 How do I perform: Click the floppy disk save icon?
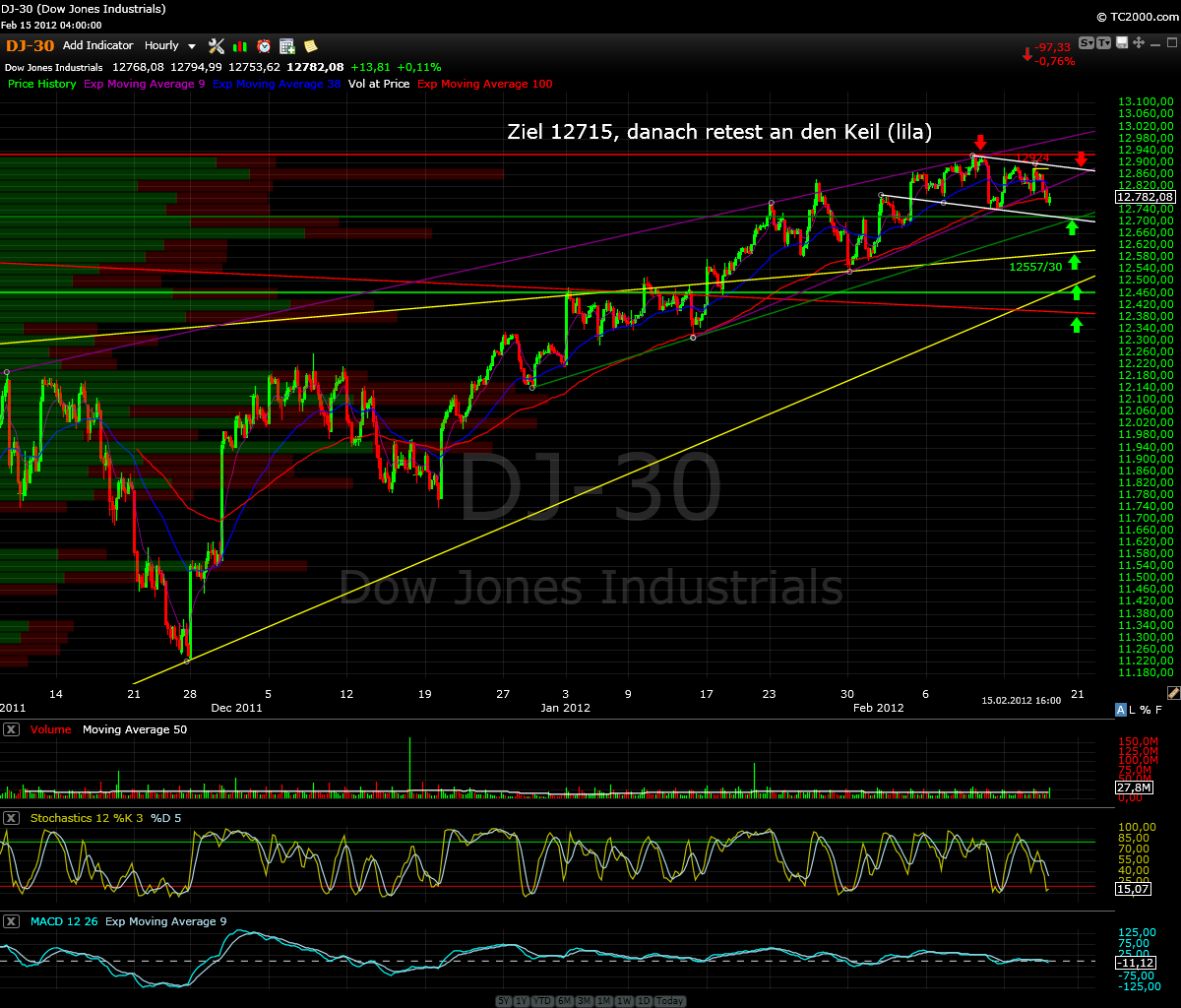(x=1122, y=42)
